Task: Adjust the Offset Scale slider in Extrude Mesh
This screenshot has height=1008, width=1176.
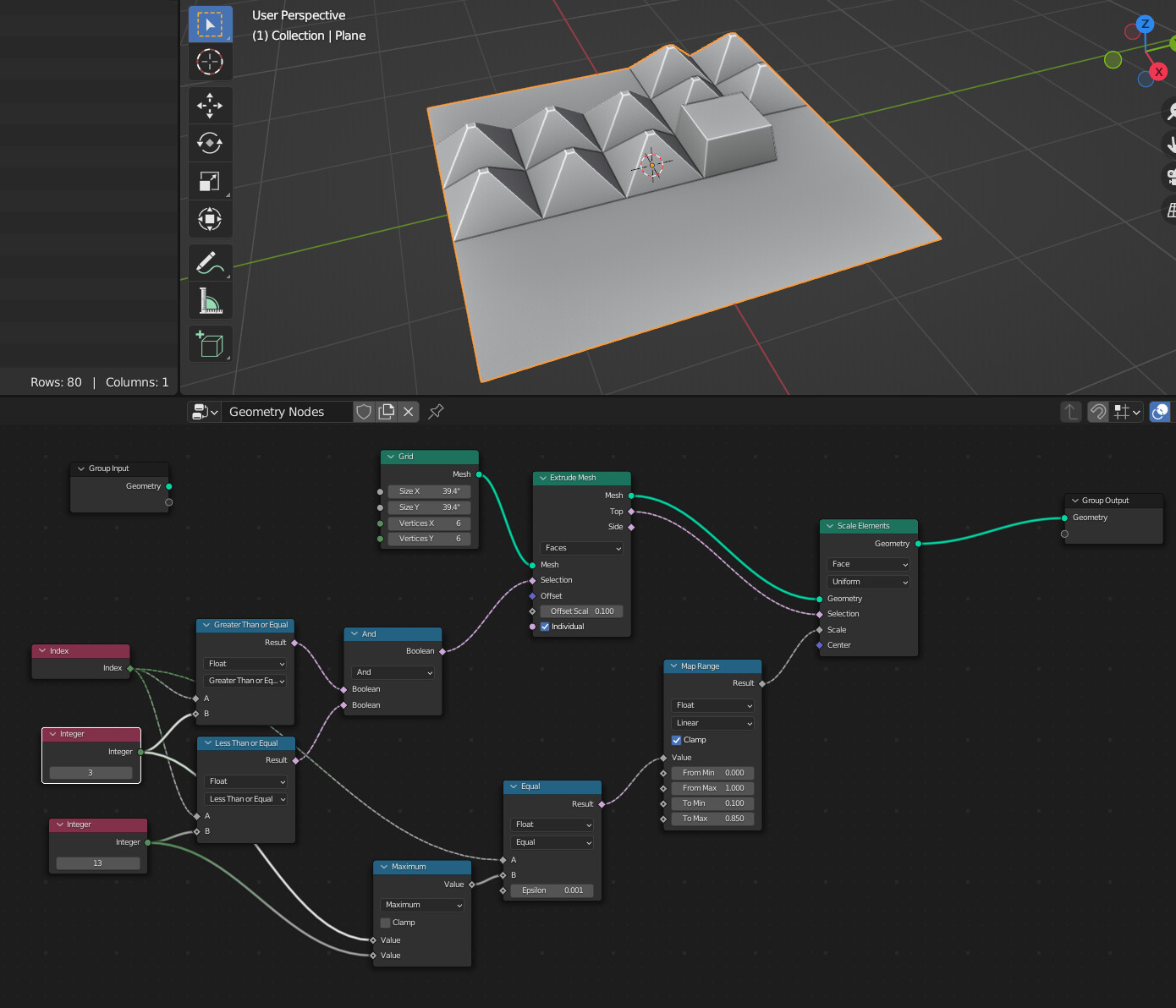Action: (x=581, y=611)
